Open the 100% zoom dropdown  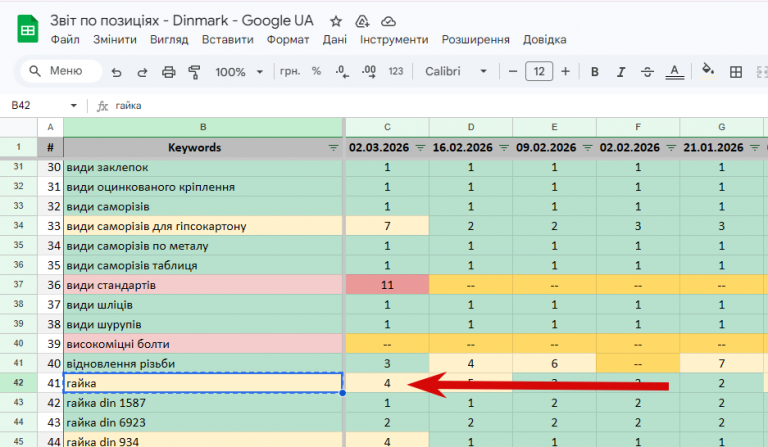(x=238, y=72)
